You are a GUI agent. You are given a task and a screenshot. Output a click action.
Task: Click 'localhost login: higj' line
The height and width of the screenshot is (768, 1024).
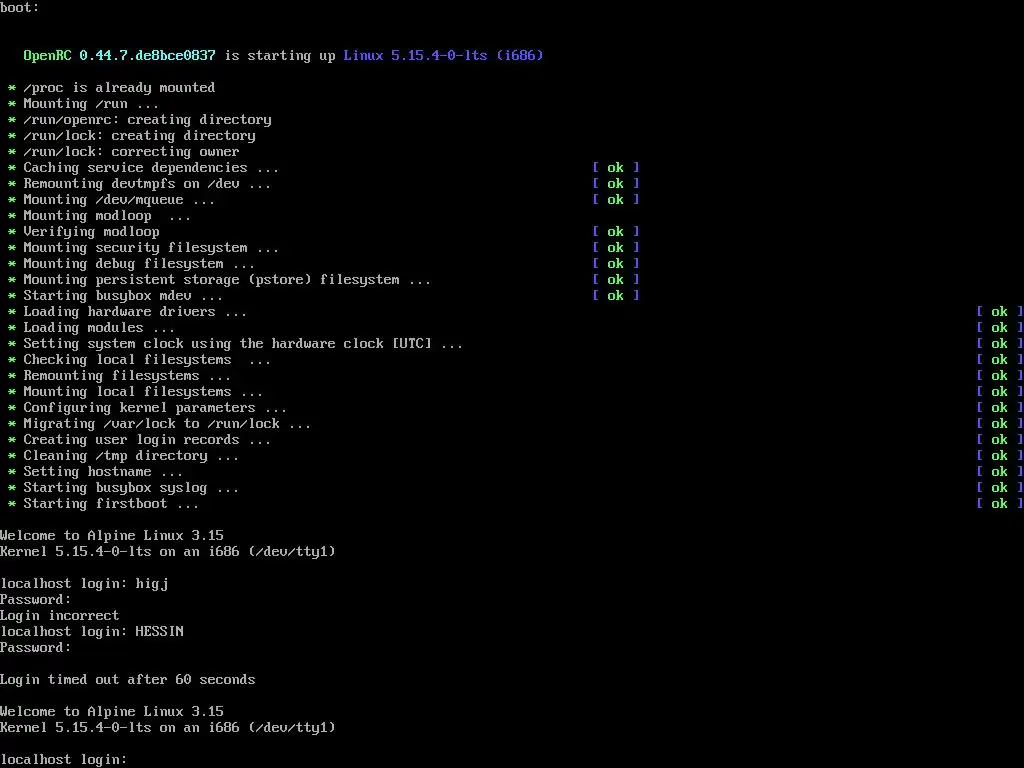84,584
